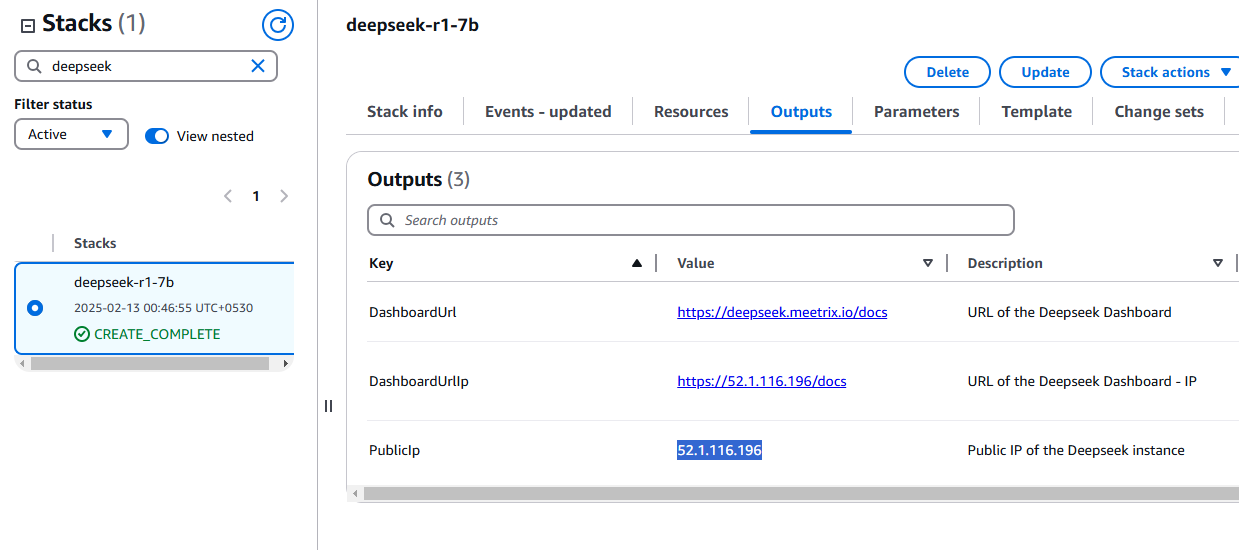Go to next page of stacks
1239x550 pixels.
(x=284, y=196)
